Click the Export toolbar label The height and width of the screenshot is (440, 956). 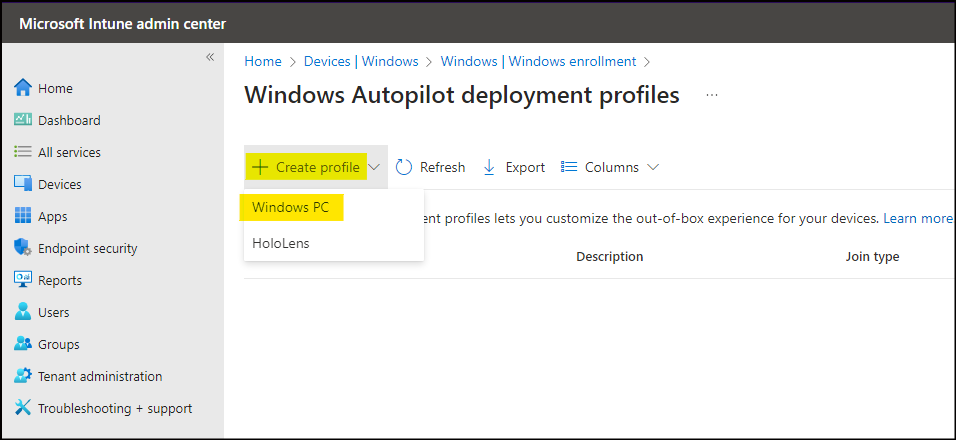point(525,167)
